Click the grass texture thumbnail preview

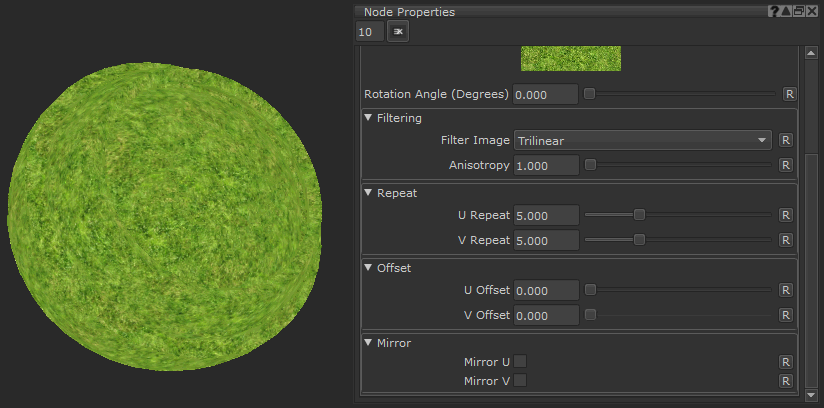(x=570, y=58)
